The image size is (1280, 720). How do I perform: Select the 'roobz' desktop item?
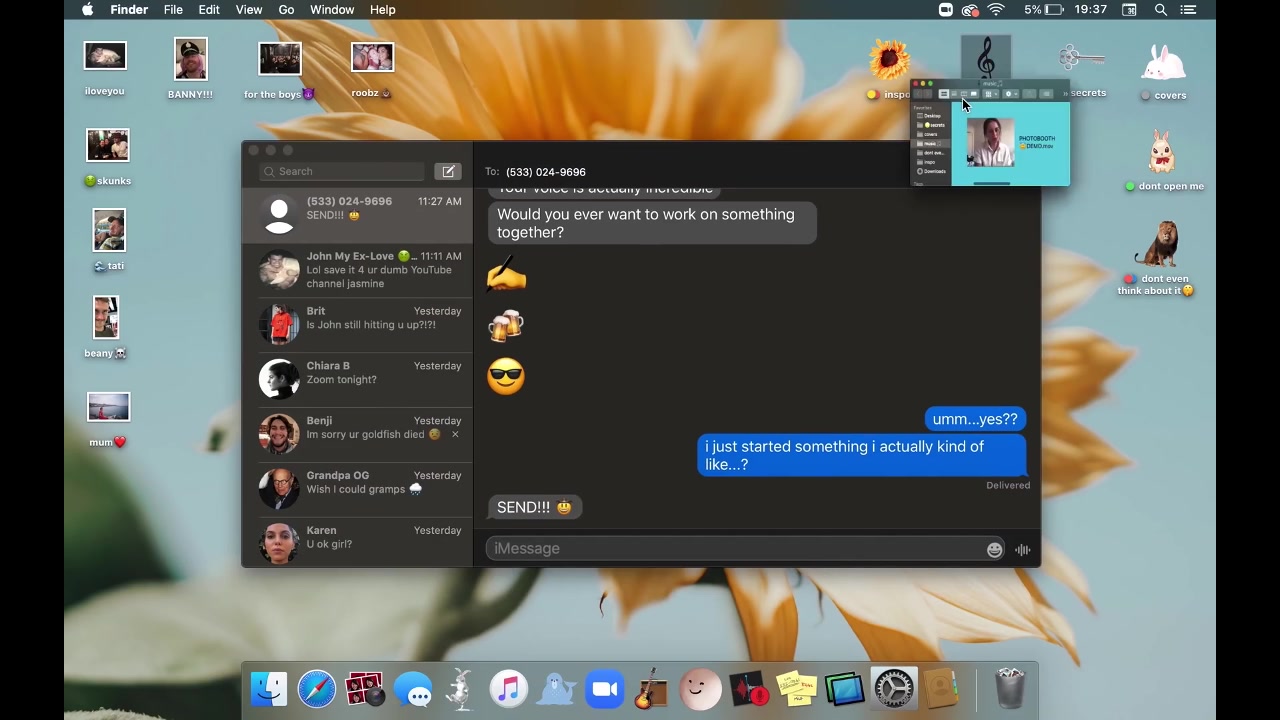[372, 68]
